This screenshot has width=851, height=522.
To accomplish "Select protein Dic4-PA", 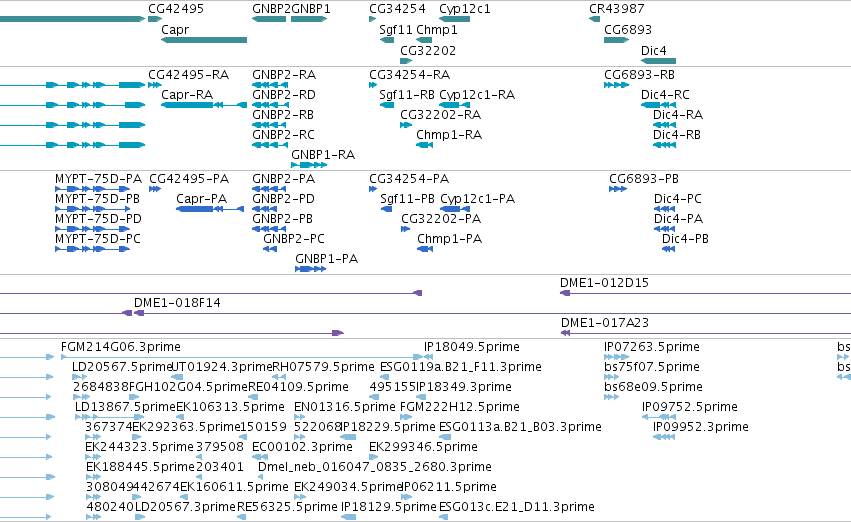I will tap(678, 219).
